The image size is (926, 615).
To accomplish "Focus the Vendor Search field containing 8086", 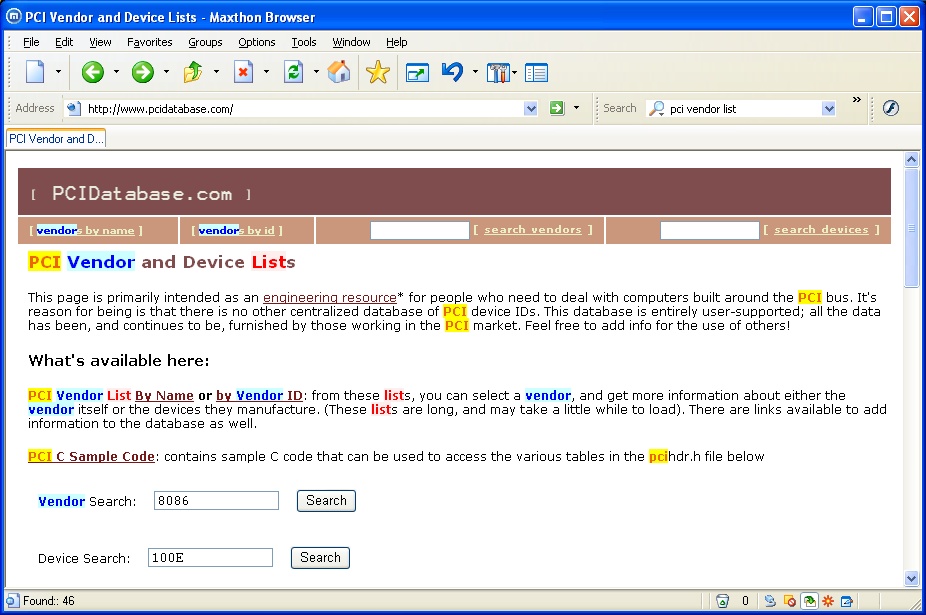I will pos(216,500).
